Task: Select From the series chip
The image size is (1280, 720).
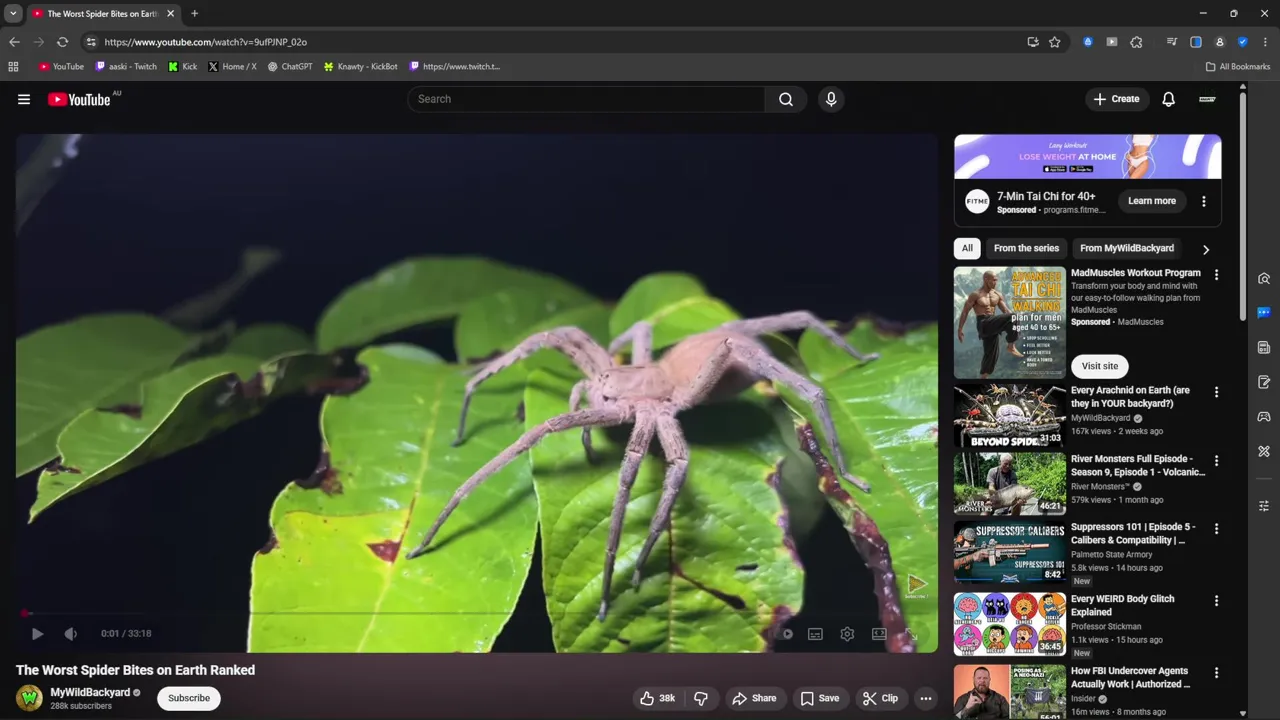Action: [1026, 248]
